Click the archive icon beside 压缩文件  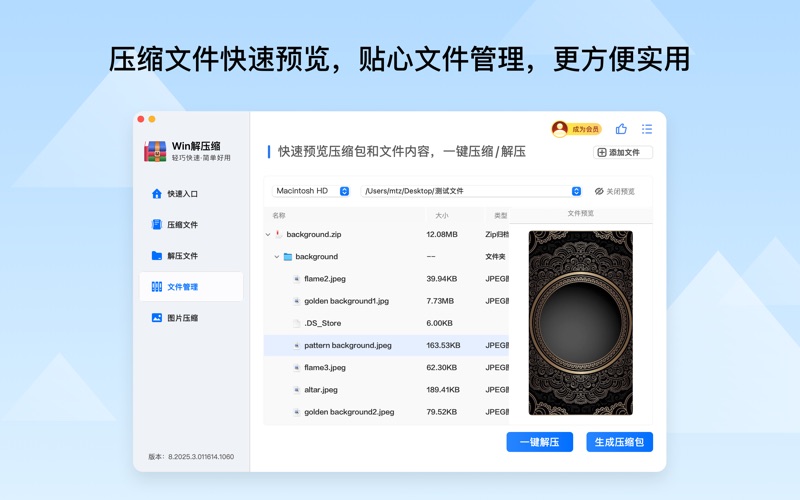point(157,224)
